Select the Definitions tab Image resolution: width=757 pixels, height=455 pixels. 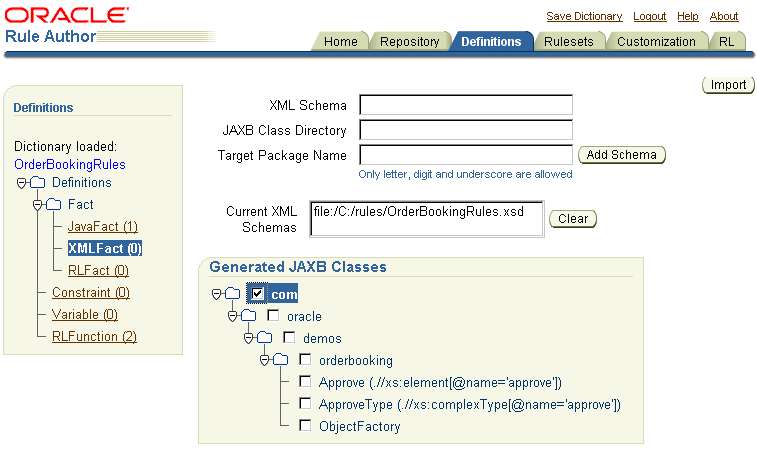(491, 42)
